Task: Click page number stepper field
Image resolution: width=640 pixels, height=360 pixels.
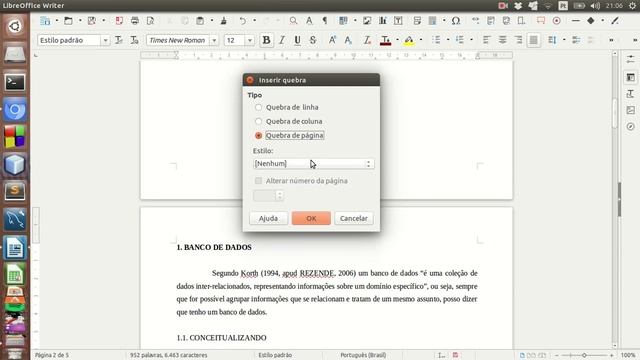Action: [268, 196]
